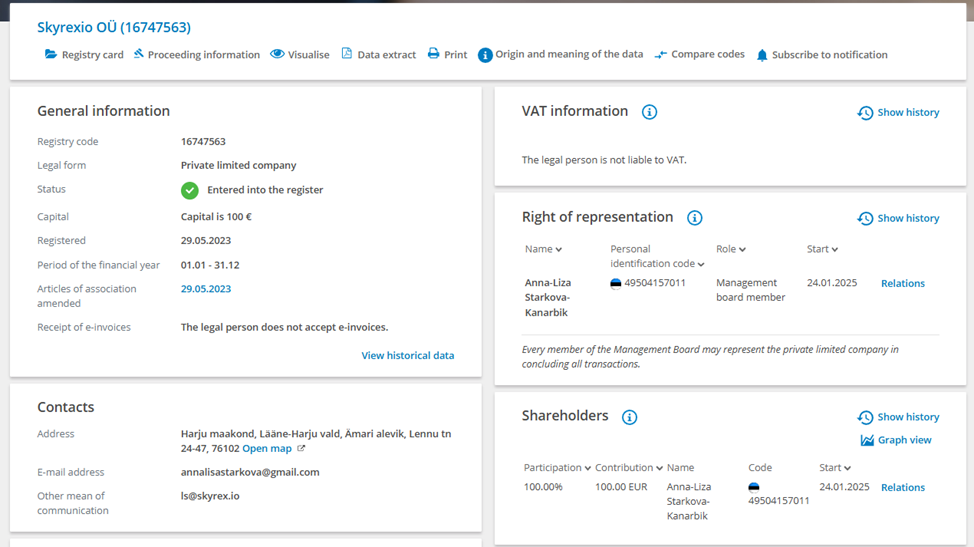Open the Registry card
Image resolution: width=974 pixels, height=547 pixels.
84,55
